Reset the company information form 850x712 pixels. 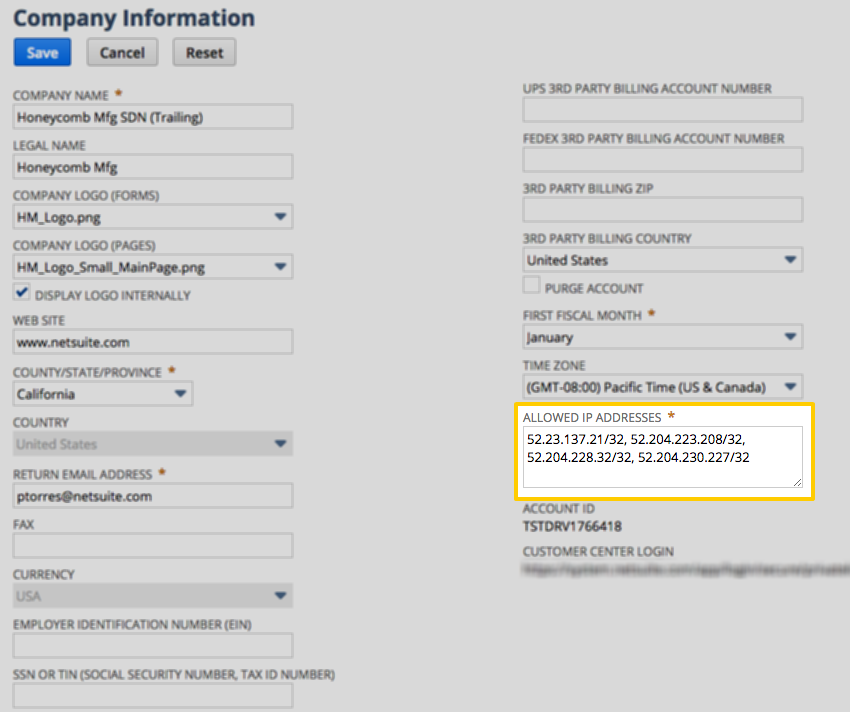[x=203, y=51]
